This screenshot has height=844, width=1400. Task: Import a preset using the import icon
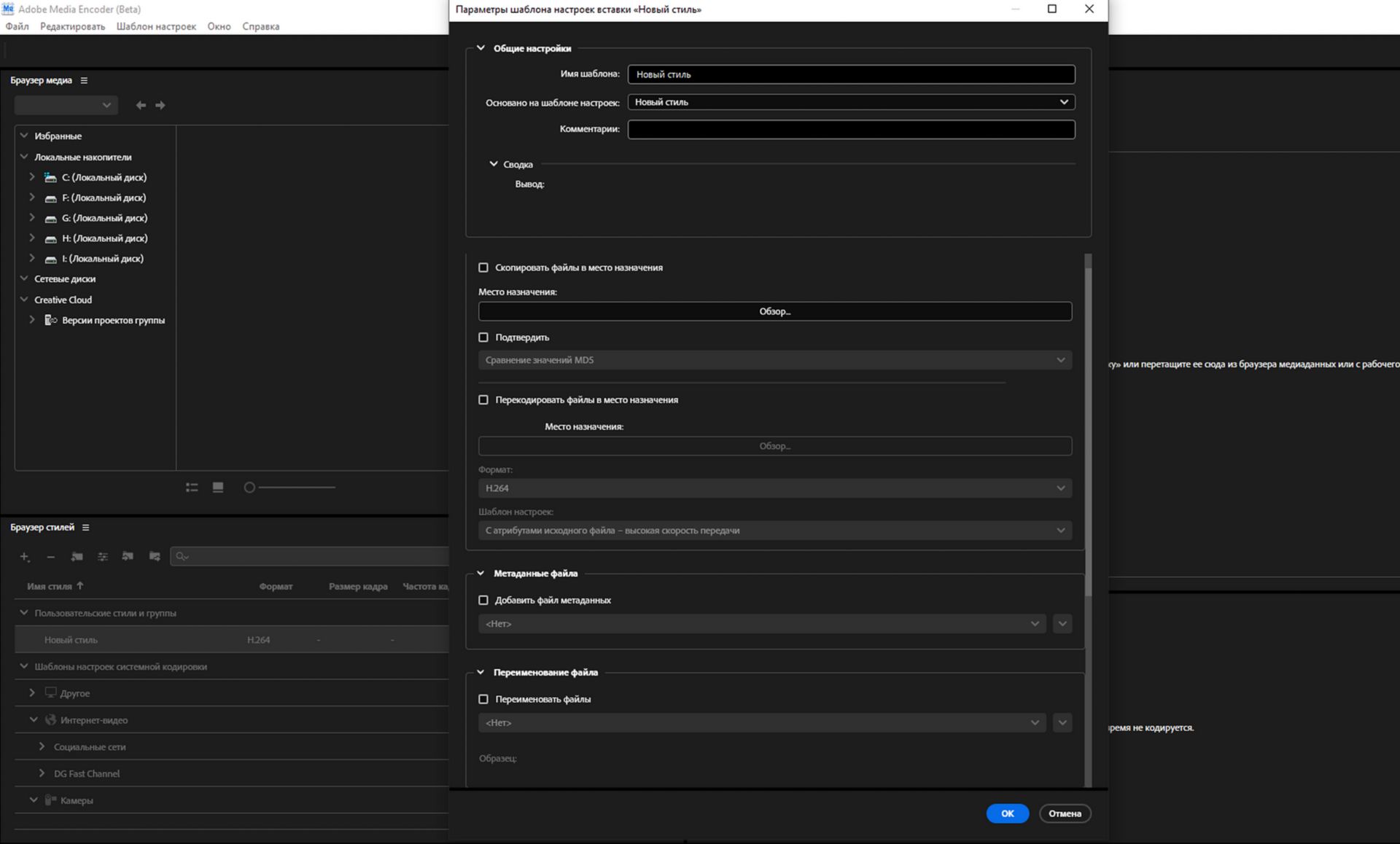click(128, 556)
